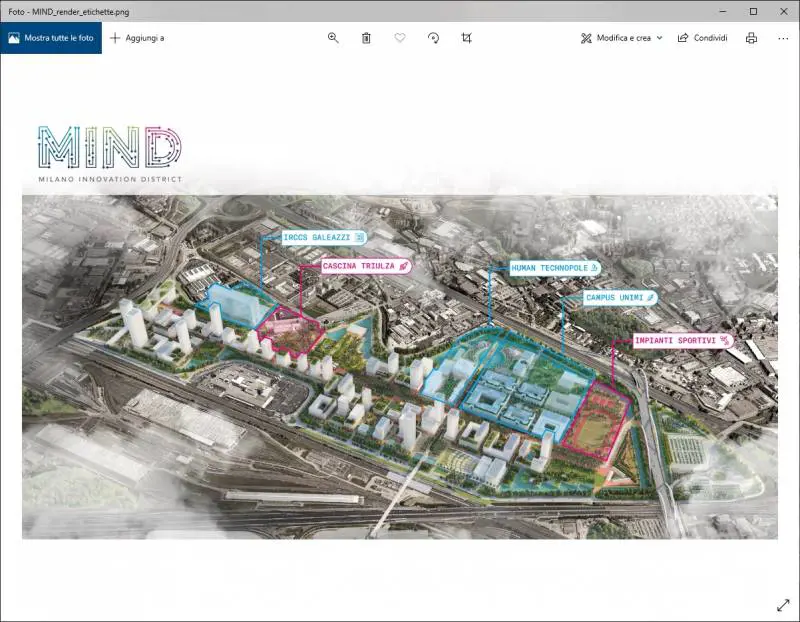Click the 'Aggiungi a' button

coord(137,38)
